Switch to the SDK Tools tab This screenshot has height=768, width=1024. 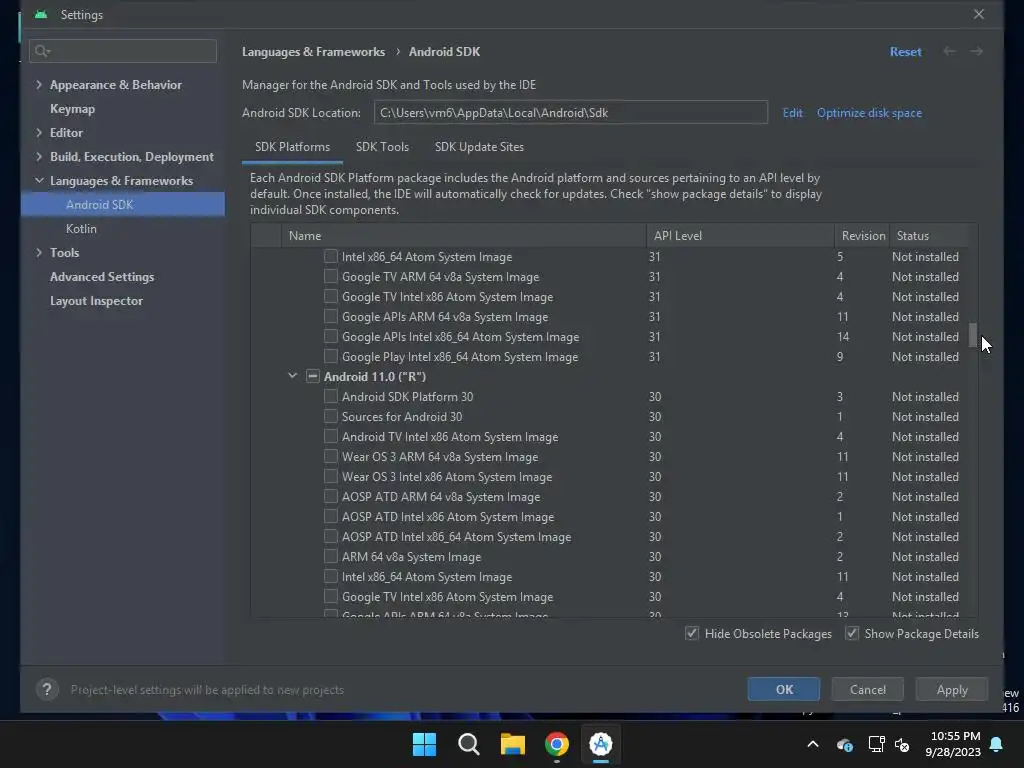click(x=382, y=147)
